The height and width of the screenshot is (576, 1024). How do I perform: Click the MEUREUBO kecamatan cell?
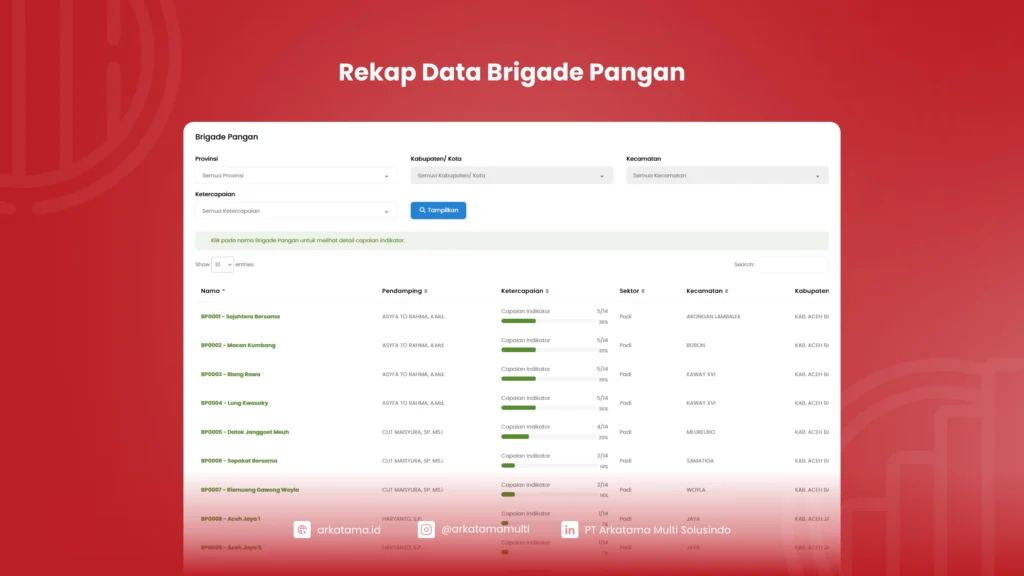tap(701, 432)
